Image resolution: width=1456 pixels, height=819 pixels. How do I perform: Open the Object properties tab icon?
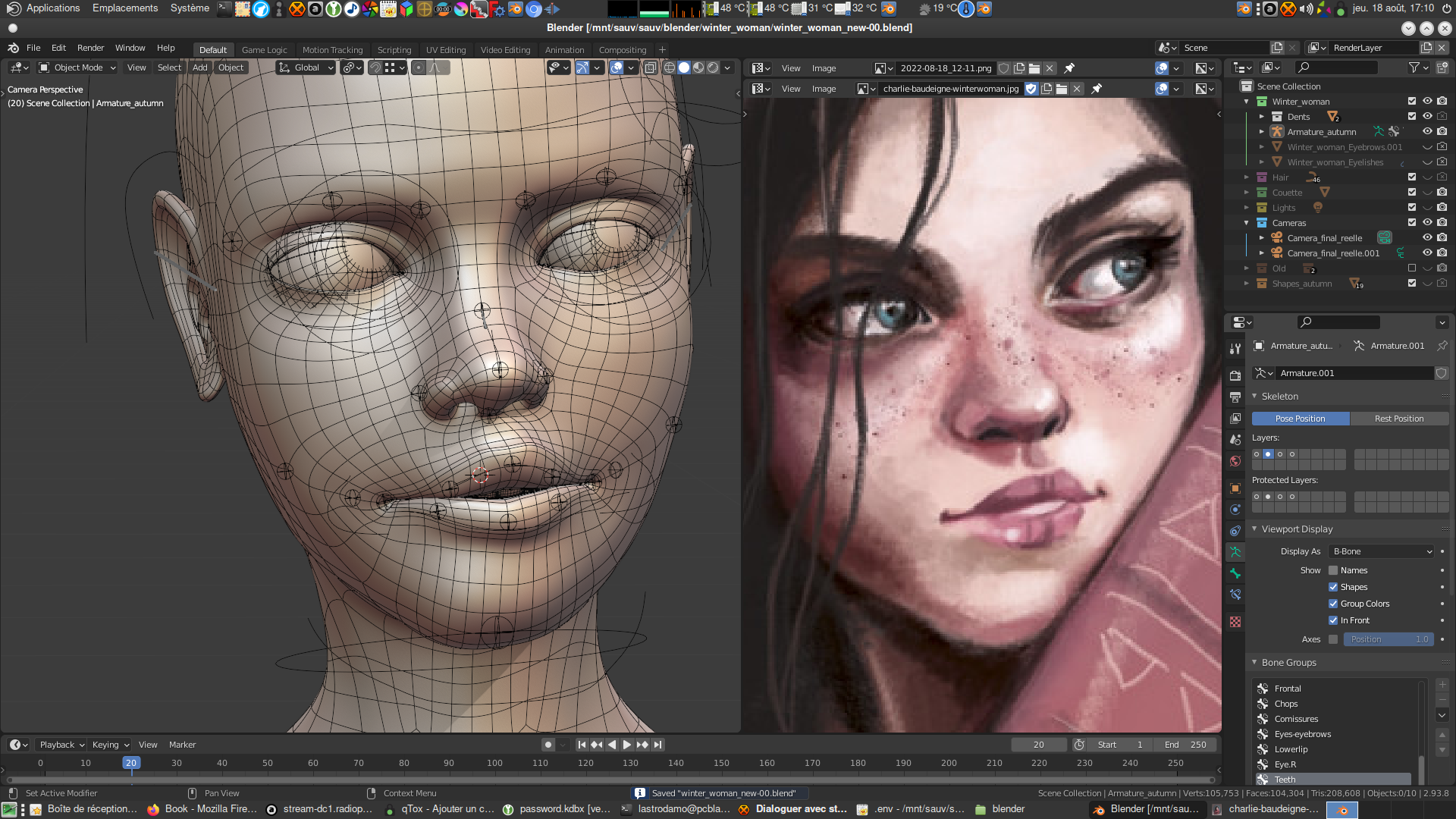coord(1235,488)
